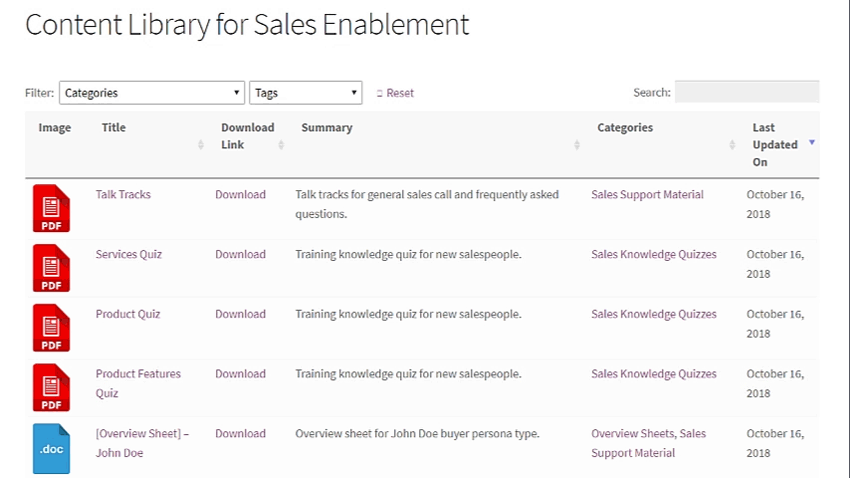Click the John Doe buyer persona summary
The height and width of the screenshot is (478, 850).
click(x=417, y=433)
